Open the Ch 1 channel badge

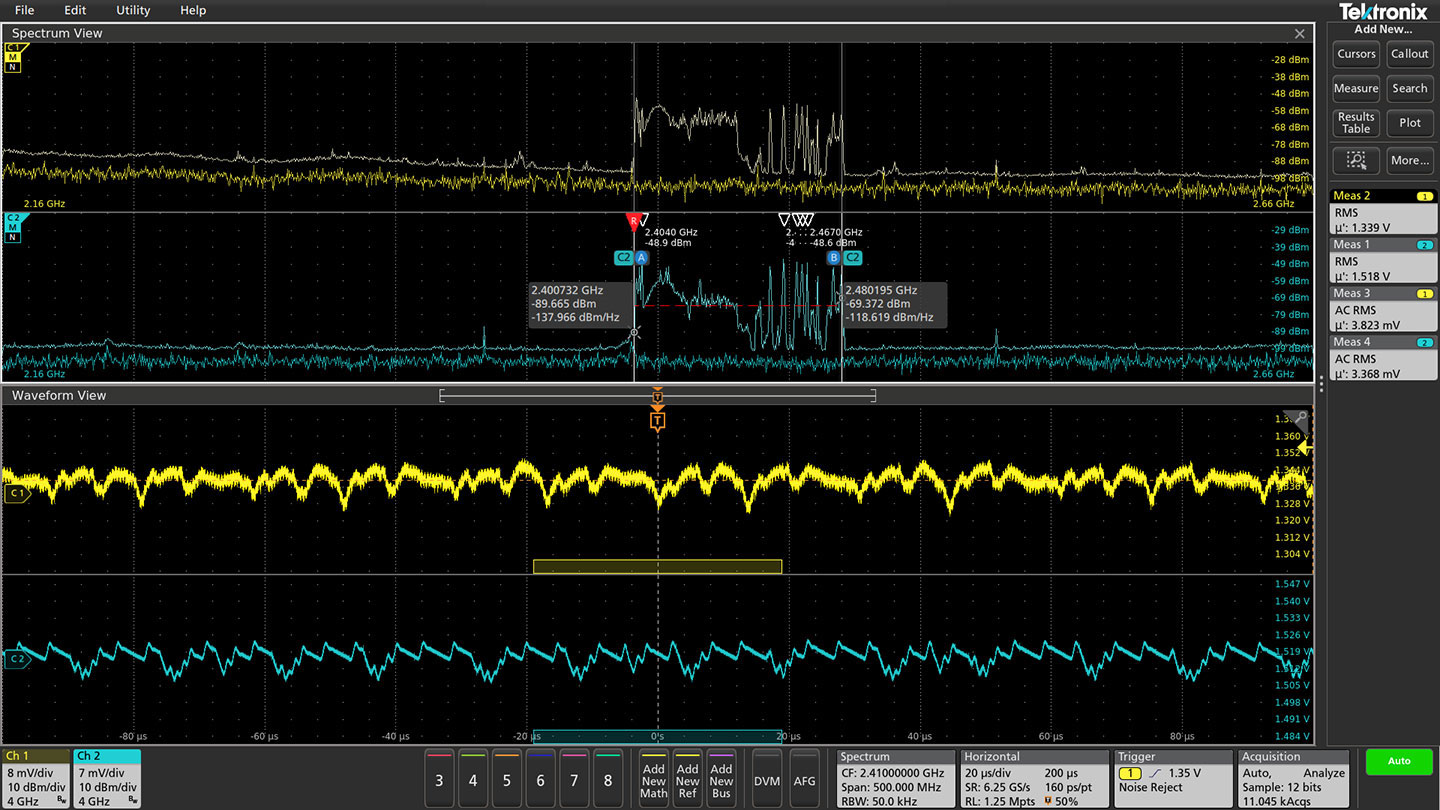click(x=33, y=778)
